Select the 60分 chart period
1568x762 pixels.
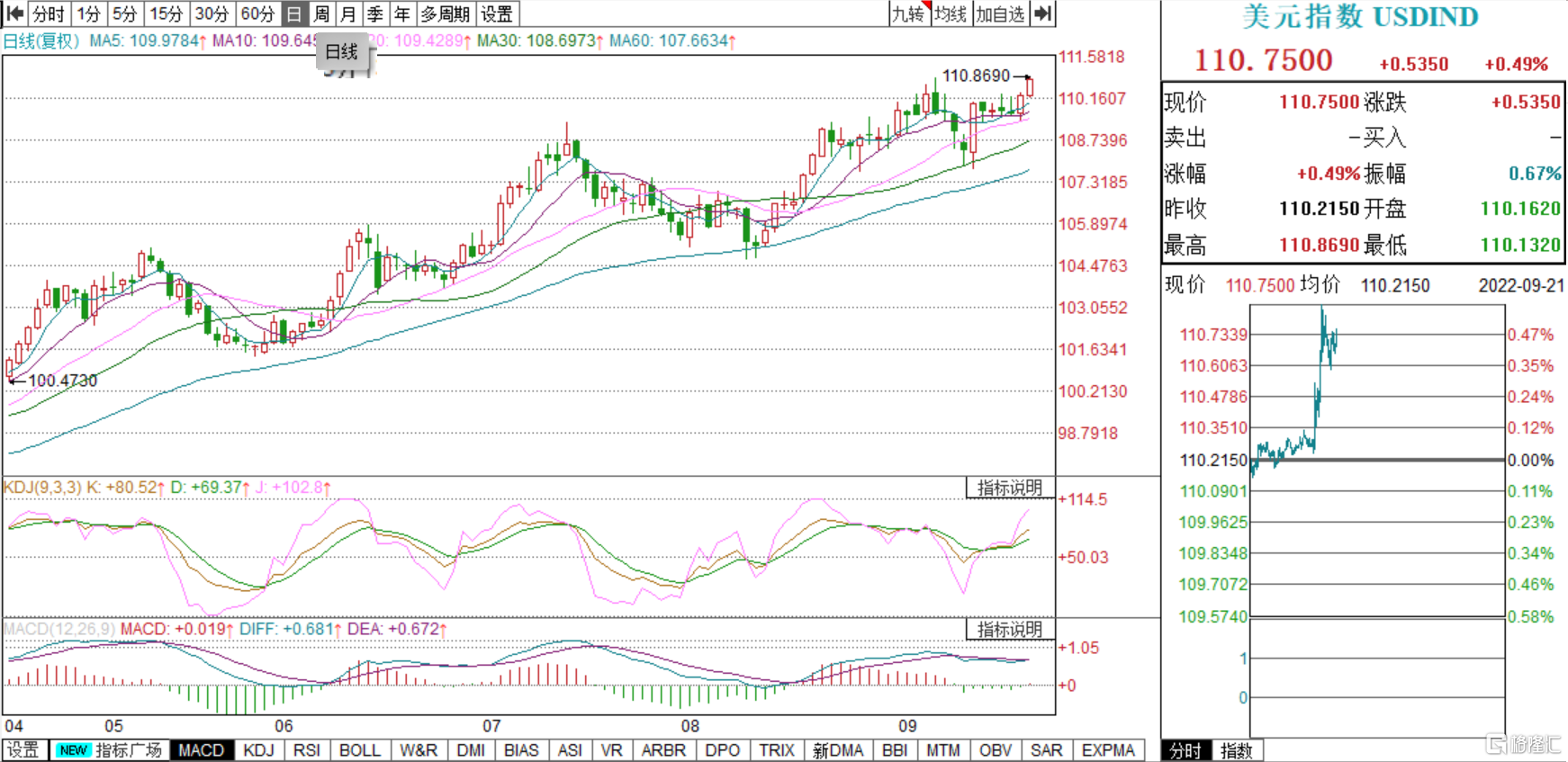pyautogui.click(x=257, y=13)
